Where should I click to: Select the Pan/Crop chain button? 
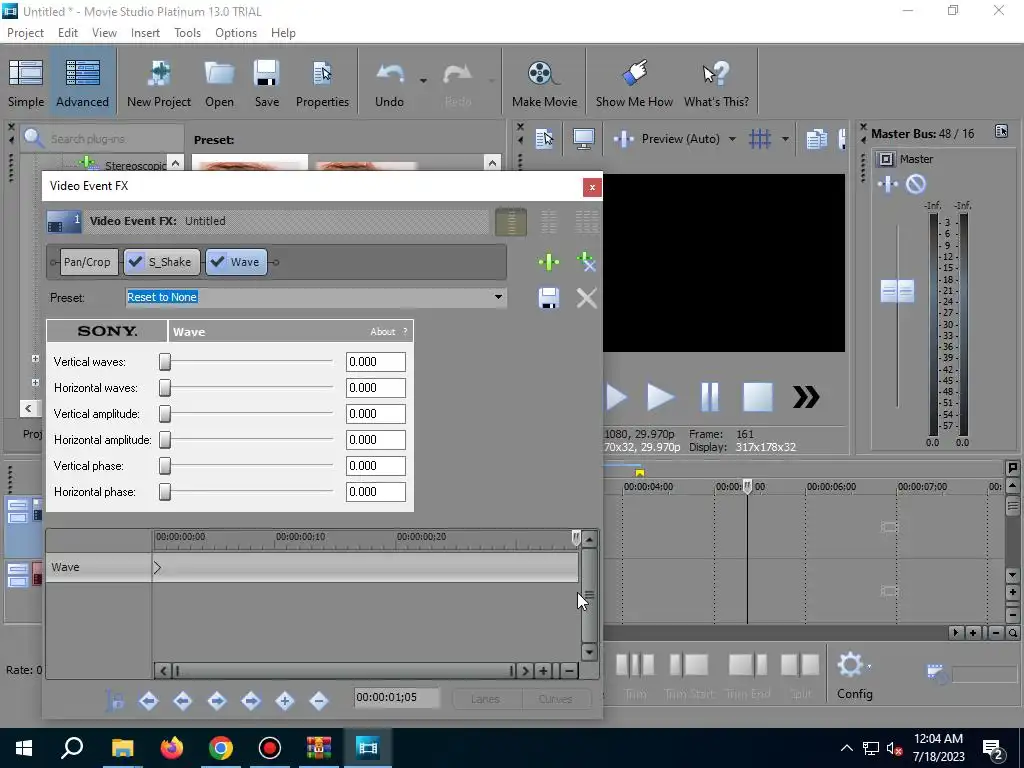[89, 262]
